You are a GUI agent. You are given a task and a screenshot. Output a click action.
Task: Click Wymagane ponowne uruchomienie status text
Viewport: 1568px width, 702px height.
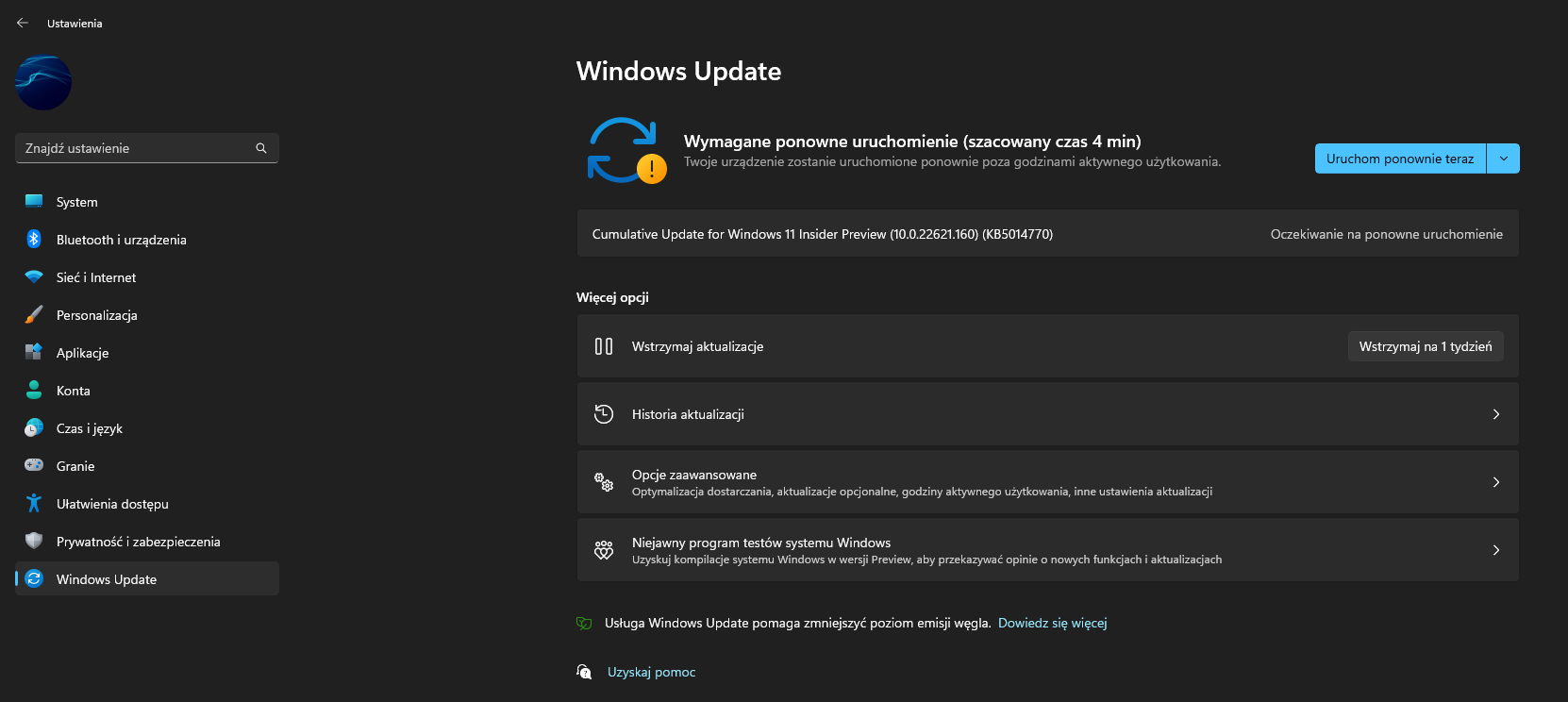pyautogui.click(x=912, y=142)
